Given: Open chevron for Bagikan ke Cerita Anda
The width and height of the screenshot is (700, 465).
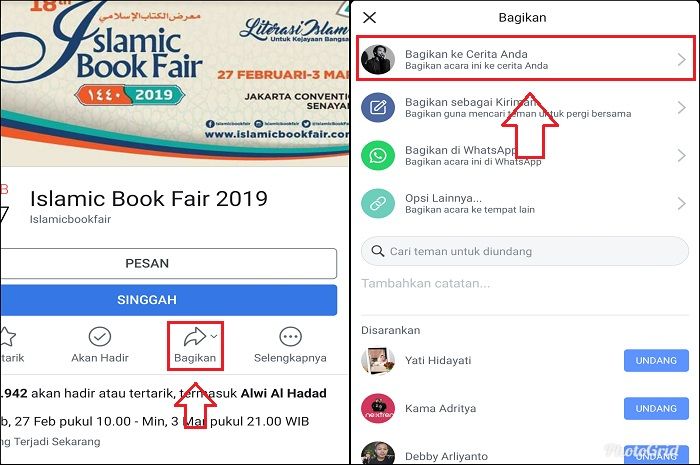Looking at the screenshot, I should coord(681,59).
